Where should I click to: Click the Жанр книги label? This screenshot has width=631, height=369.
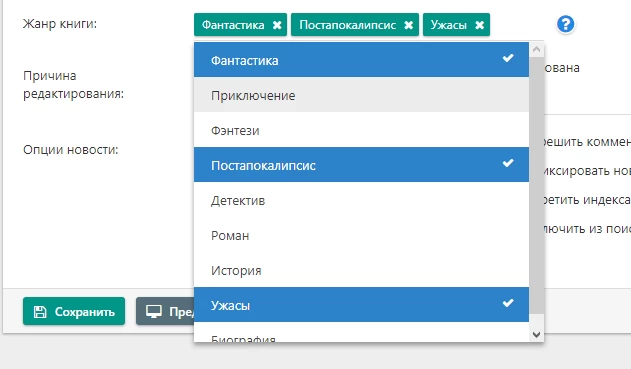(x=60, y=24)
